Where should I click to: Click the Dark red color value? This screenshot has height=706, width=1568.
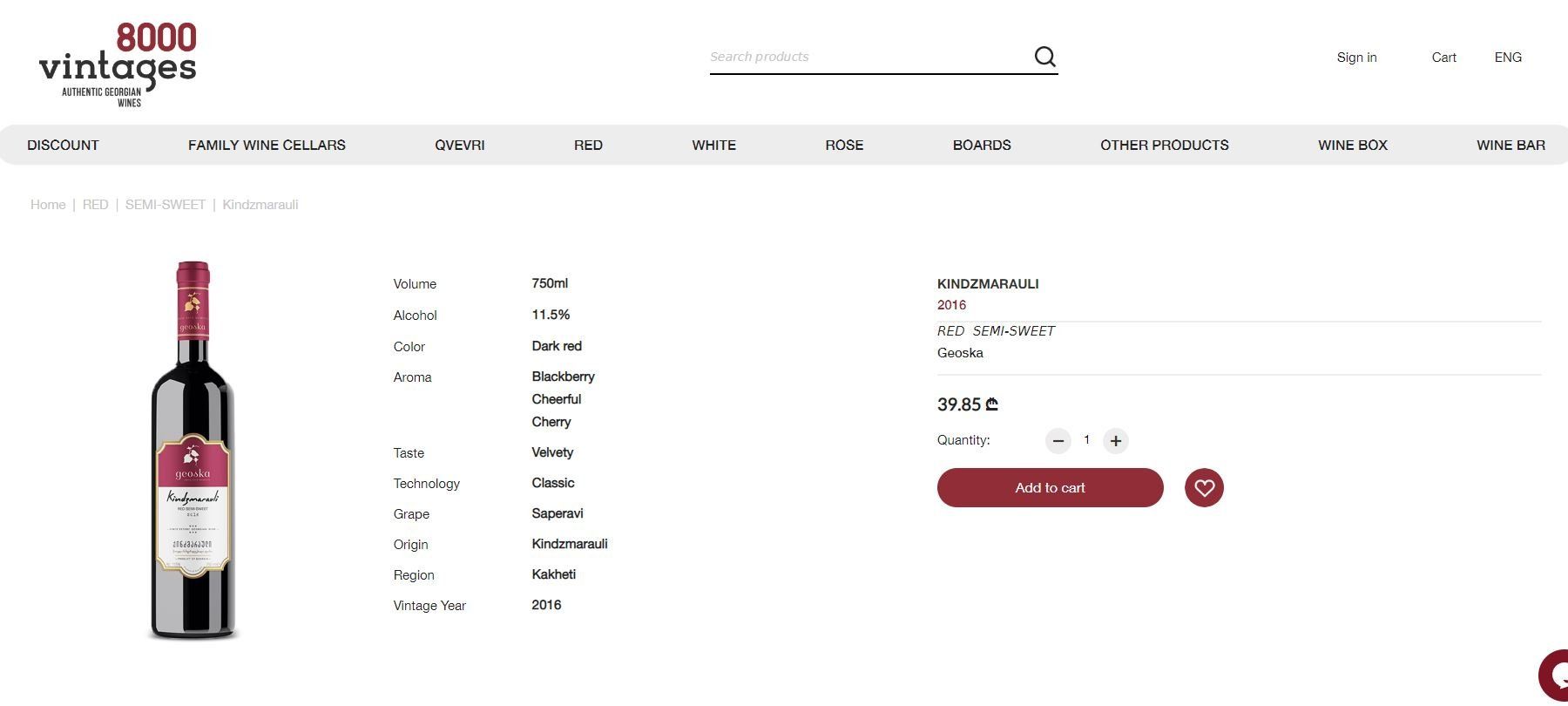click(x=557, y=346)
